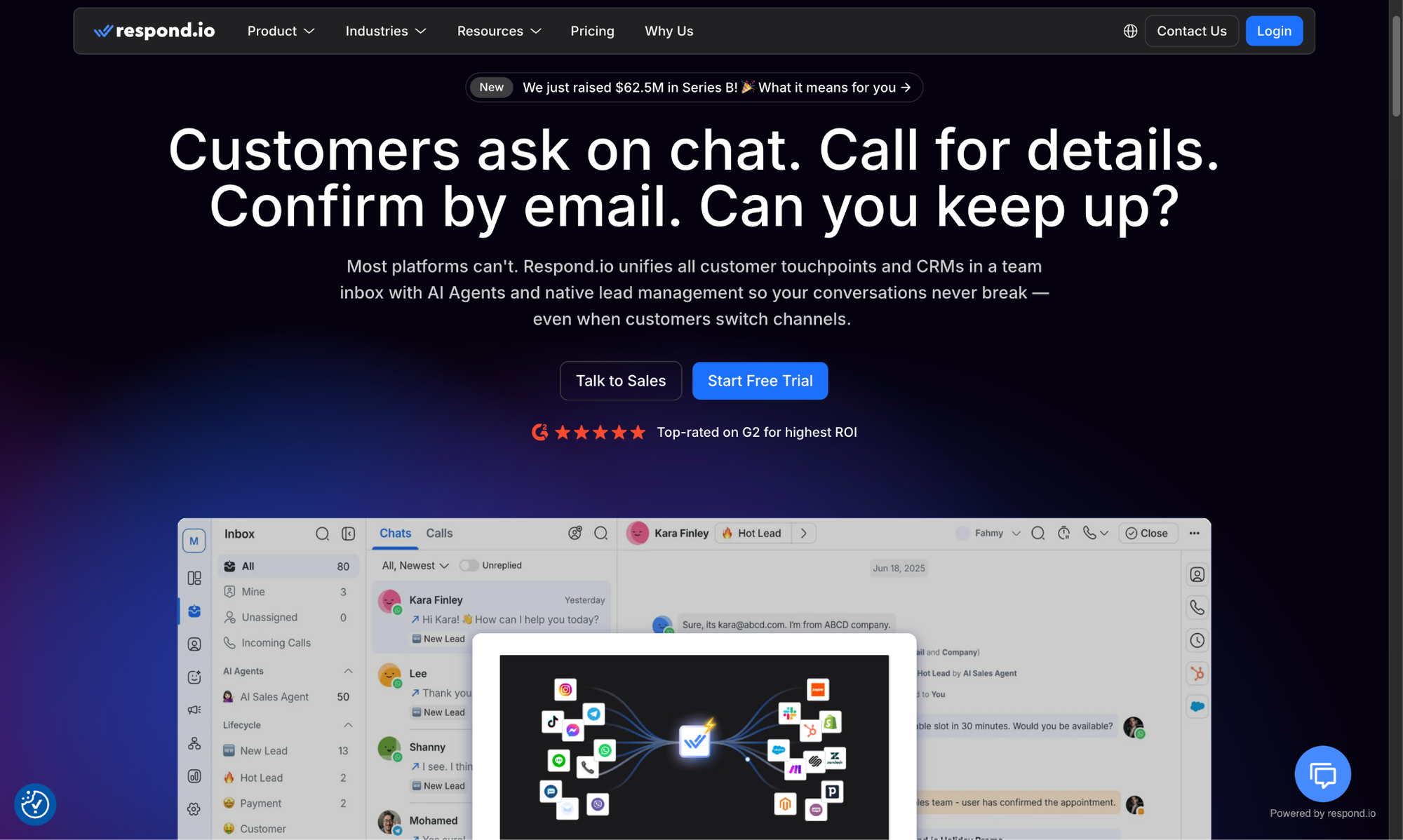Image resolution: width=1403 pixels, height=840 pixels.
Task: Click the Login button
Action: point(1274,31)
